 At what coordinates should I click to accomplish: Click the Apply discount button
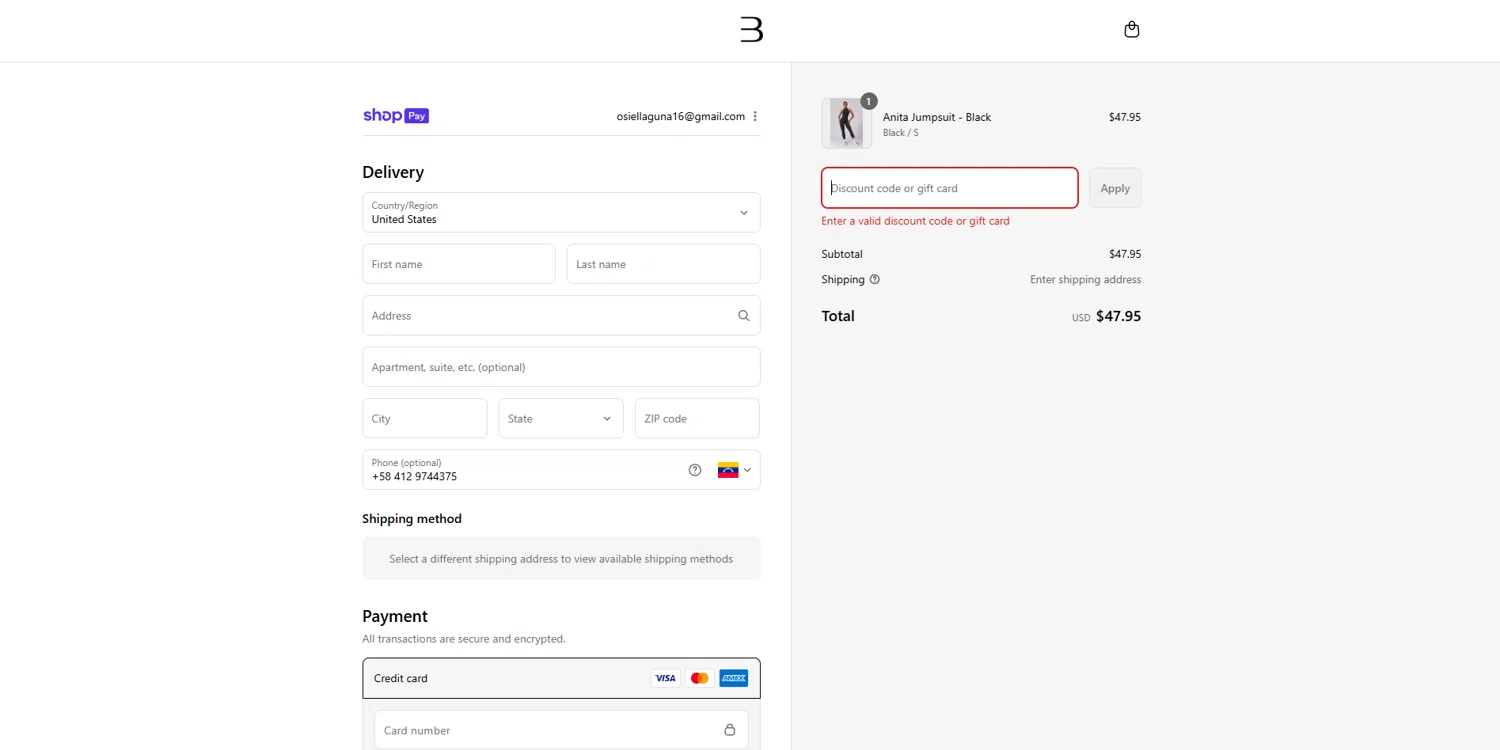pyautogui.click(x=1115, y=188)
